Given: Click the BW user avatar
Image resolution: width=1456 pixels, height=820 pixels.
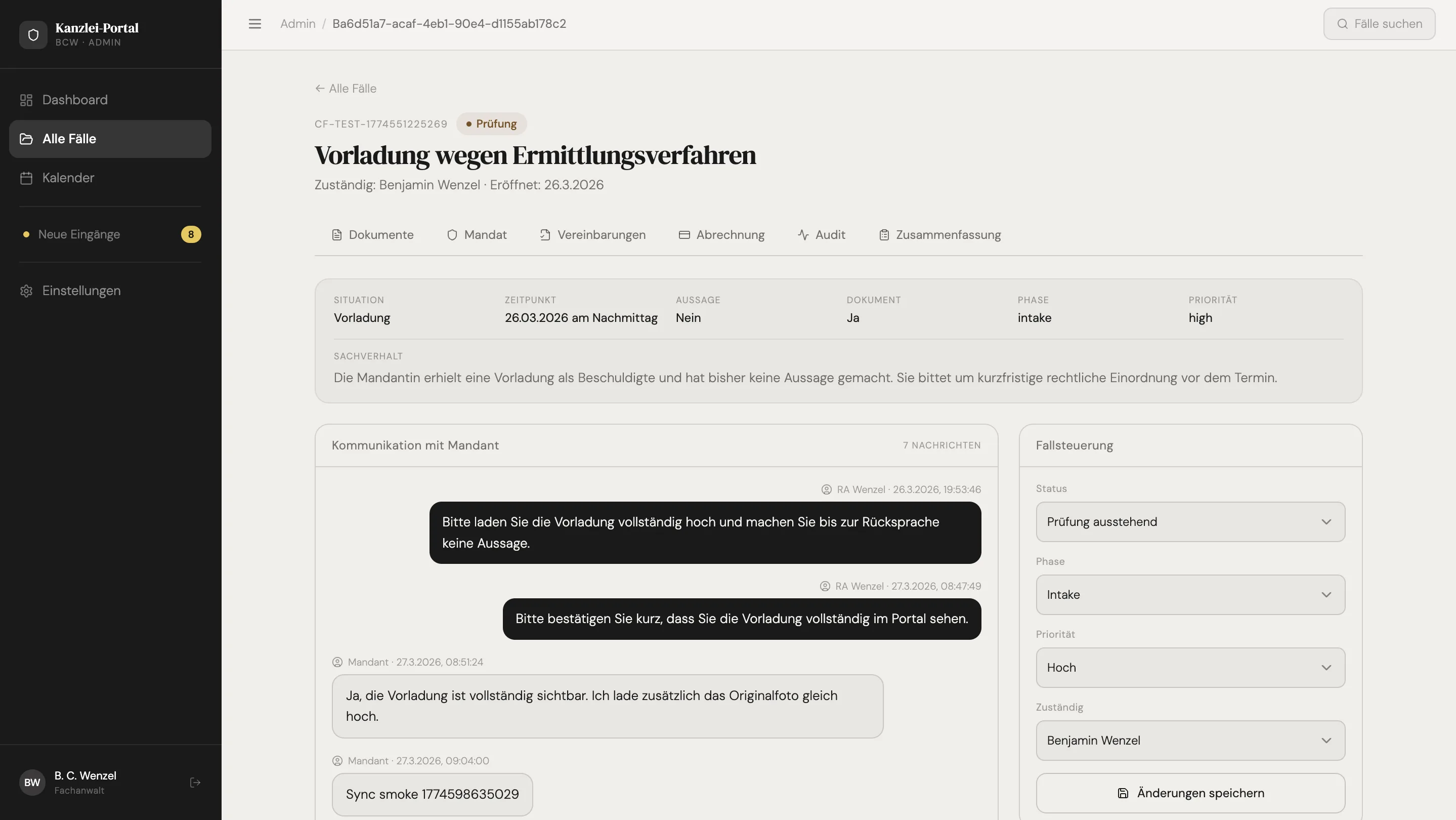Looking at the screenshot, I should [x=32, y=783].
